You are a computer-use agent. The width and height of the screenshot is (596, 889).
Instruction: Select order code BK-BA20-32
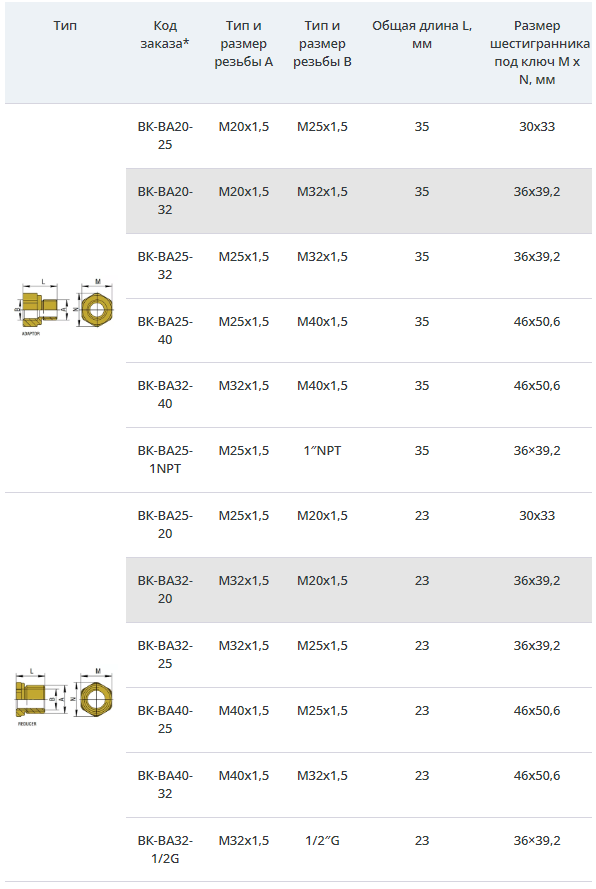click(x=165, y=201)
